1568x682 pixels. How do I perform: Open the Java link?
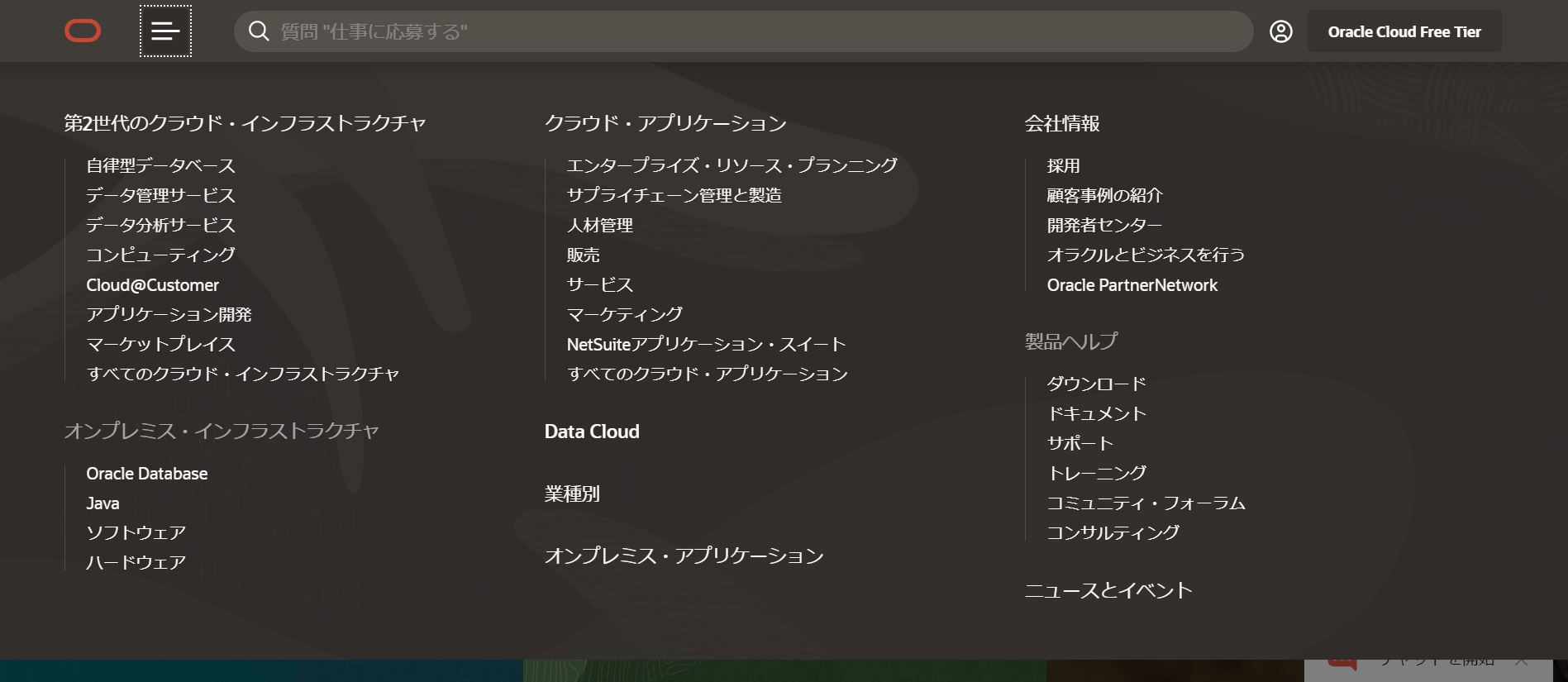click(102, 503)
